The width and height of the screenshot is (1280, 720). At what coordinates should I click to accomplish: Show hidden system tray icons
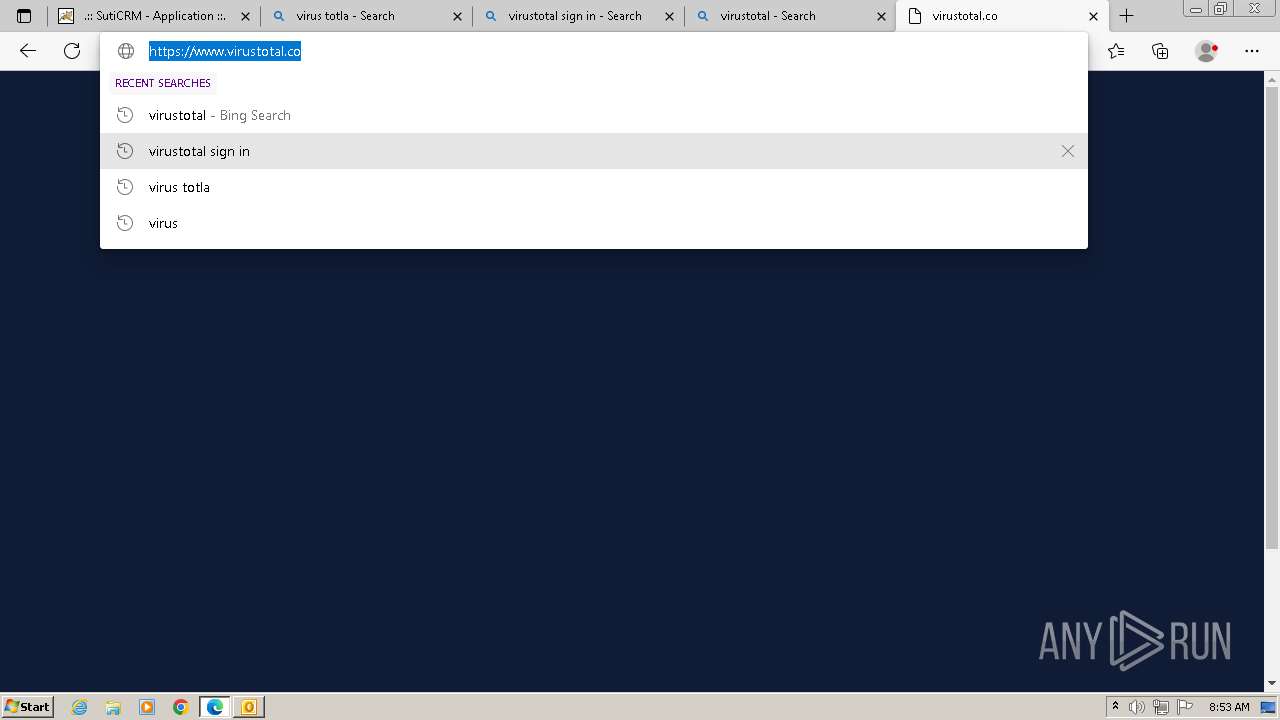pyautogui.click(x=1115, y=707)
